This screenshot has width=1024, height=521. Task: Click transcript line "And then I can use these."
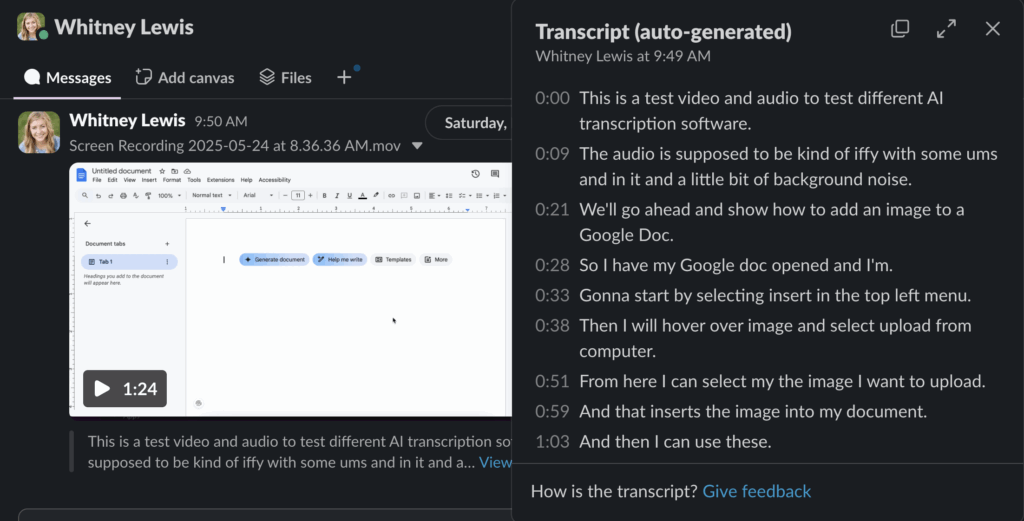tap(675, 441)
